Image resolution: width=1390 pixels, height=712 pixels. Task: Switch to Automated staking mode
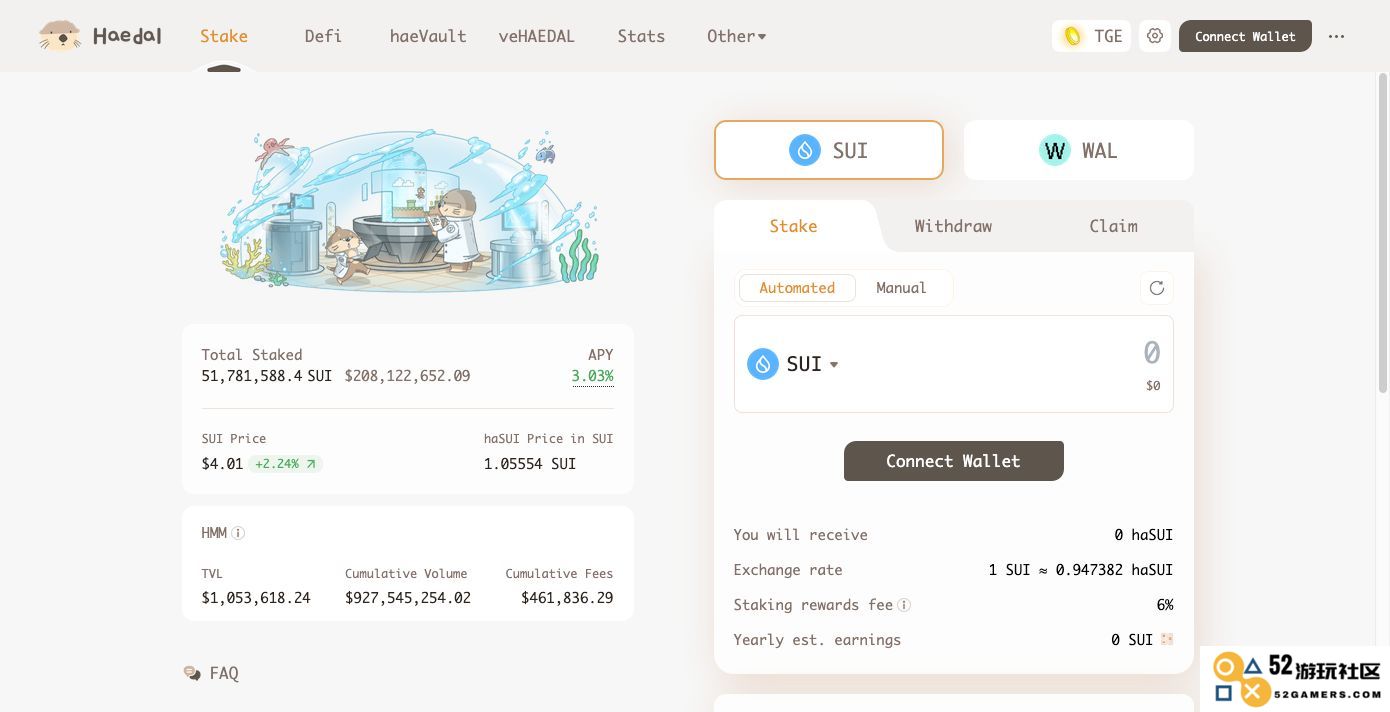(x=797, y=288)
